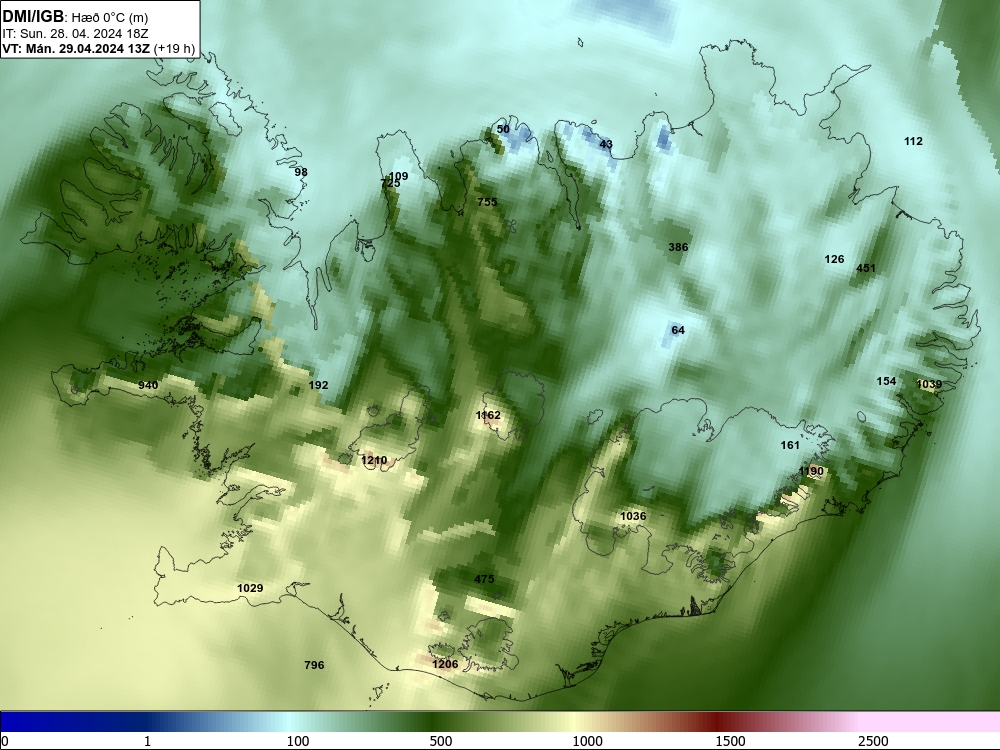Click the map value 43
Image resolution: width=1000 pixels, height=750 pixels.
pos(606,144)
